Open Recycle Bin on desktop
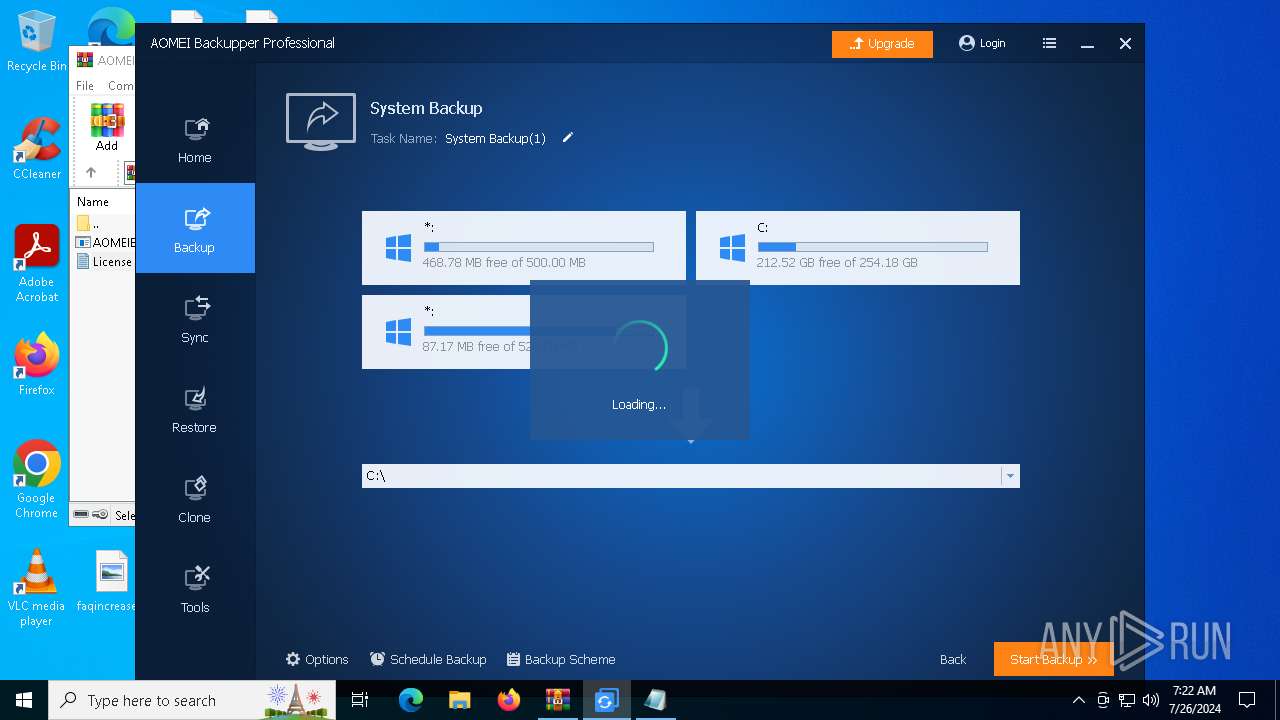Screen dimensions: 1280x720 (36, 42)
